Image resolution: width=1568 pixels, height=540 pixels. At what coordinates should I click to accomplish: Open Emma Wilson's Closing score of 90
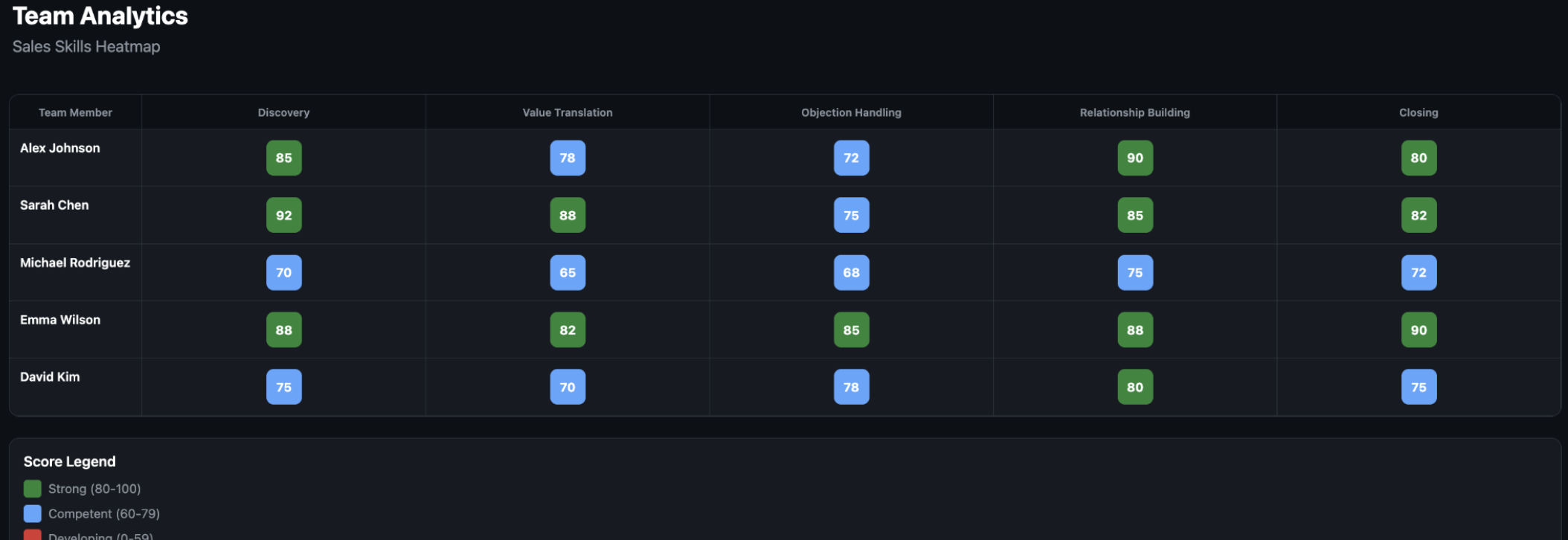coord(1418,330)
